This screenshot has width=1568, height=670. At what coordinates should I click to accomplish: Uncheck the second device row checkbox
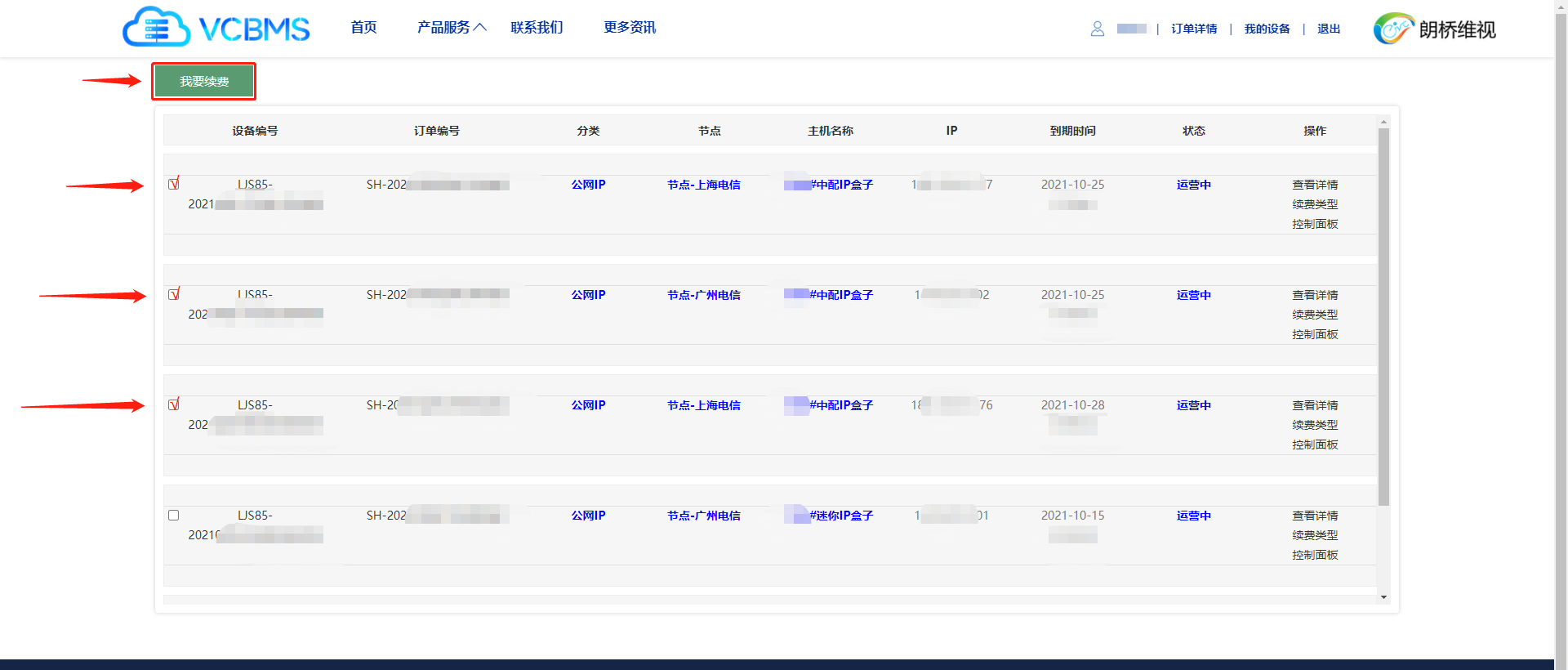click(x=173, y=295)
